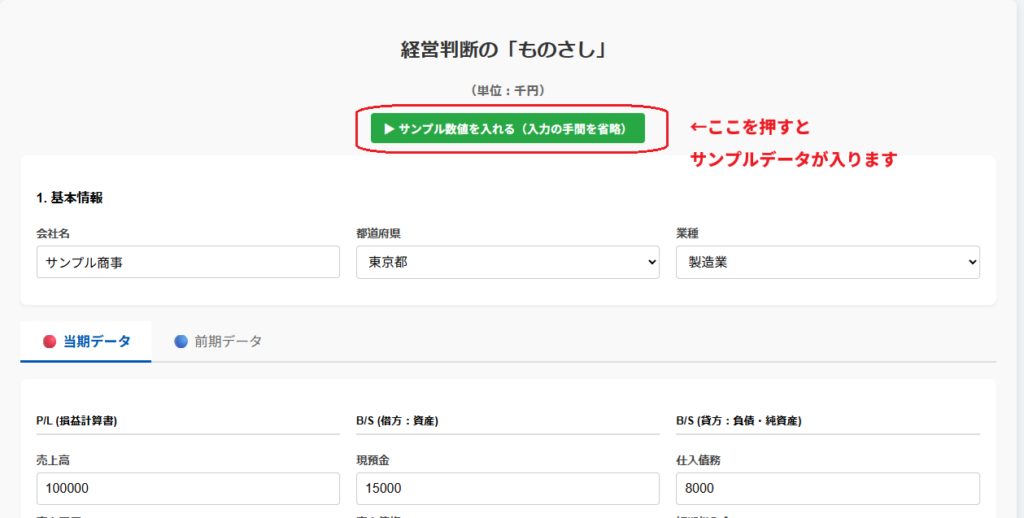Focus the 売上高 input with value 100000
This screenshot has width=1024, height=518.
pyautogui.click(x=188, y=489)
